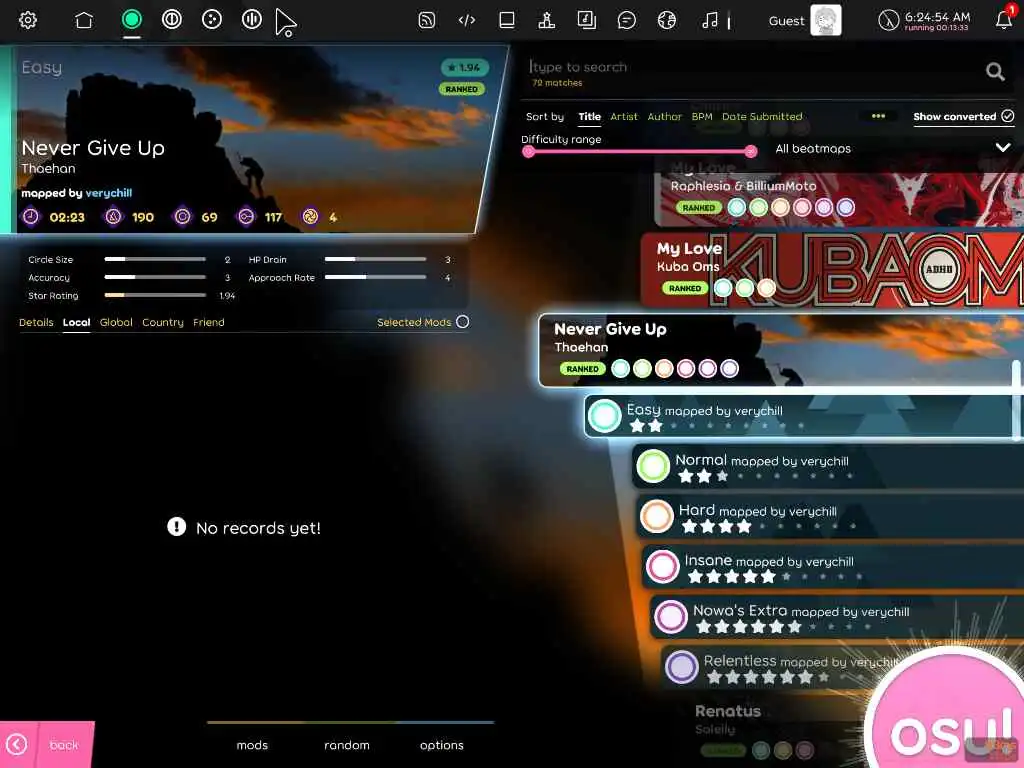Select the Nowa's Extra difficulty
This screenshot has height=768, width=1024.
click(x=837, y=617)
